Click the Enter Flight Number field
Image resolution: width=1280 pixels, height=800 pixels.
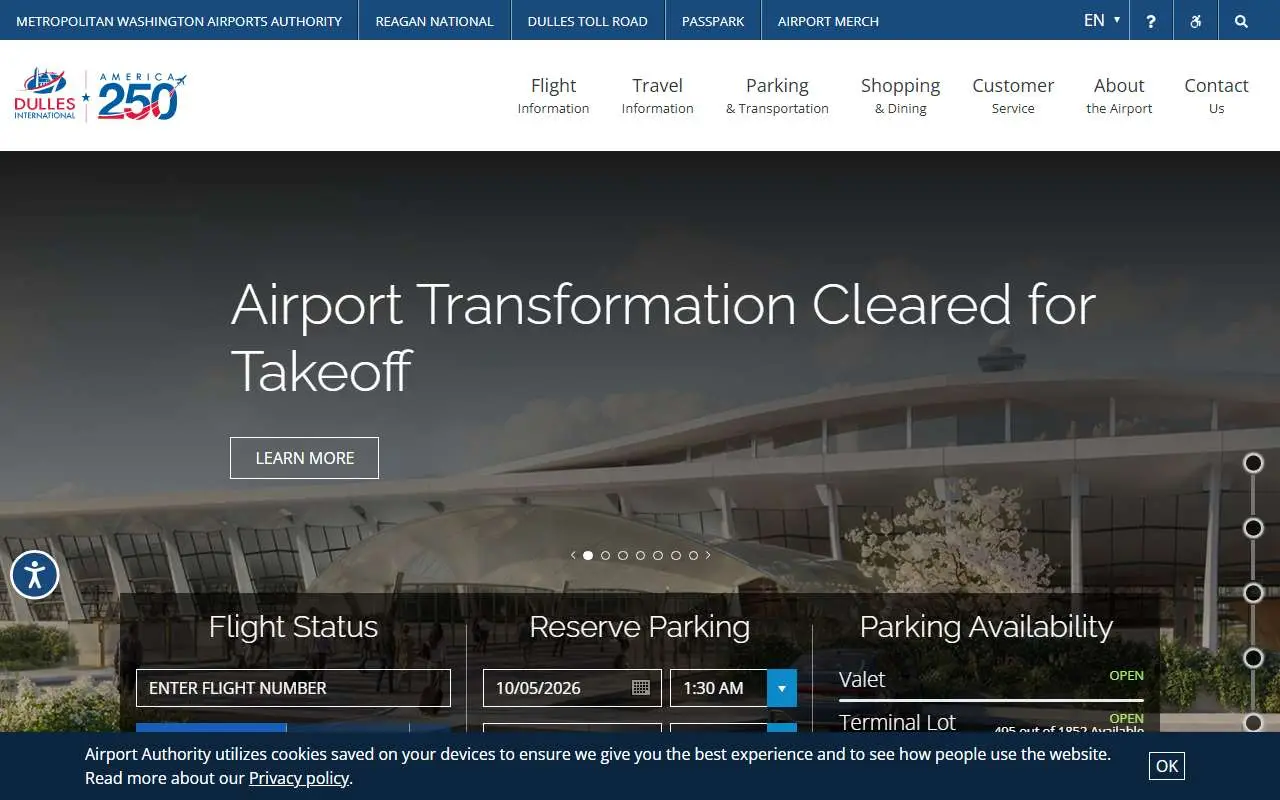[293, 688]
